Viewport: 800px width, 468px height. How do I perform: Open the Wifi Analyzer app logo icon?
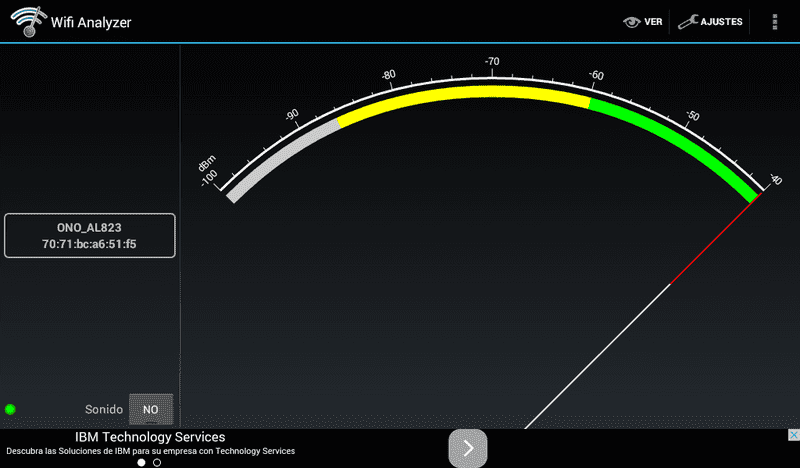[29, 22]
